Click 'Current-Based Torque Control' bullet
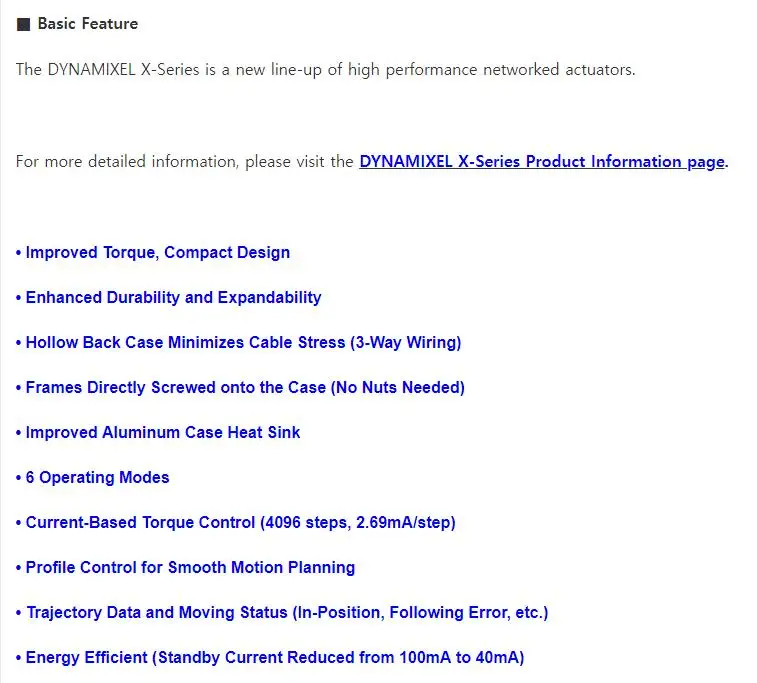 pyautogui.click(x=236, y=522)
